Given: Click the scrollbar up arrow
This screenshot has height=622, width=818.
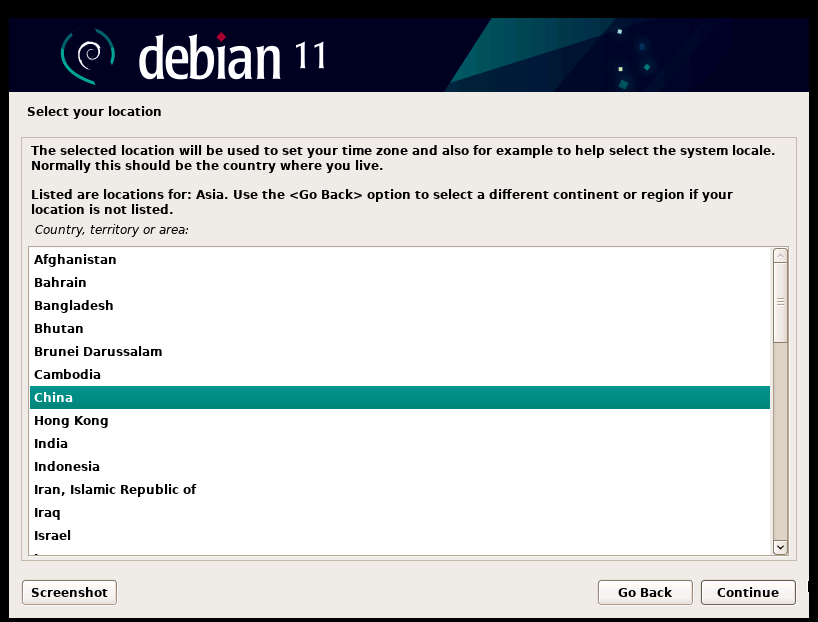Looking at the screenshot, I should click(x=780, y=256).
